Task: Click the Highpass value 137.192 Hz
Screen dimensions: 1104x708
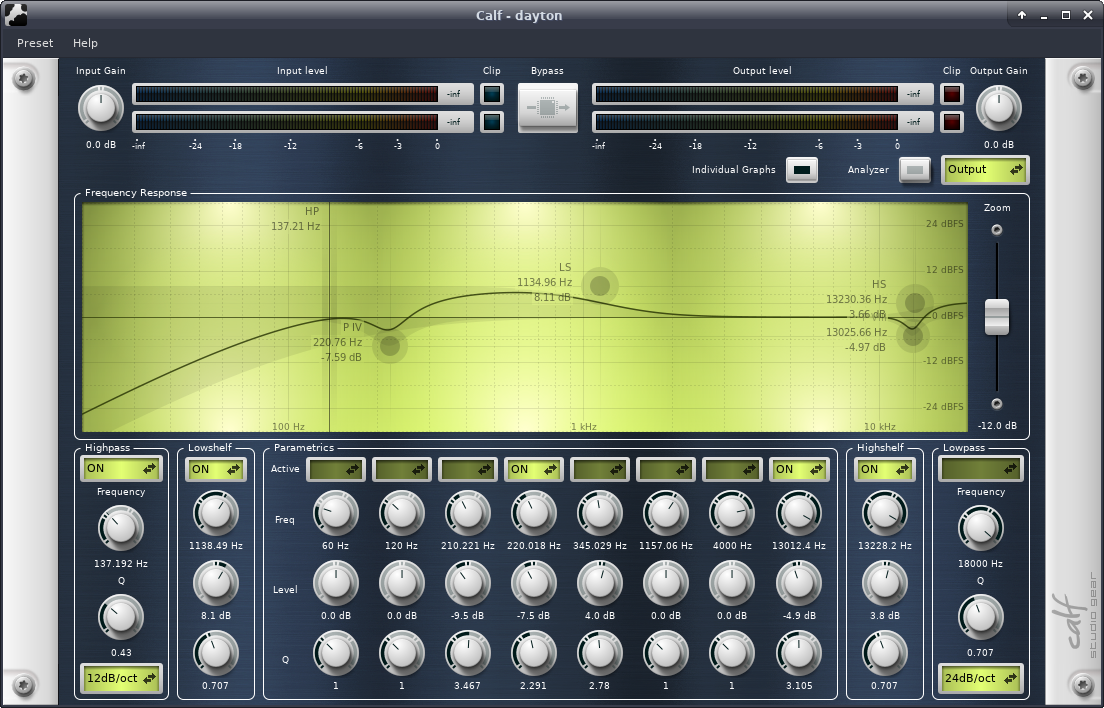Action: coord(121,564)
